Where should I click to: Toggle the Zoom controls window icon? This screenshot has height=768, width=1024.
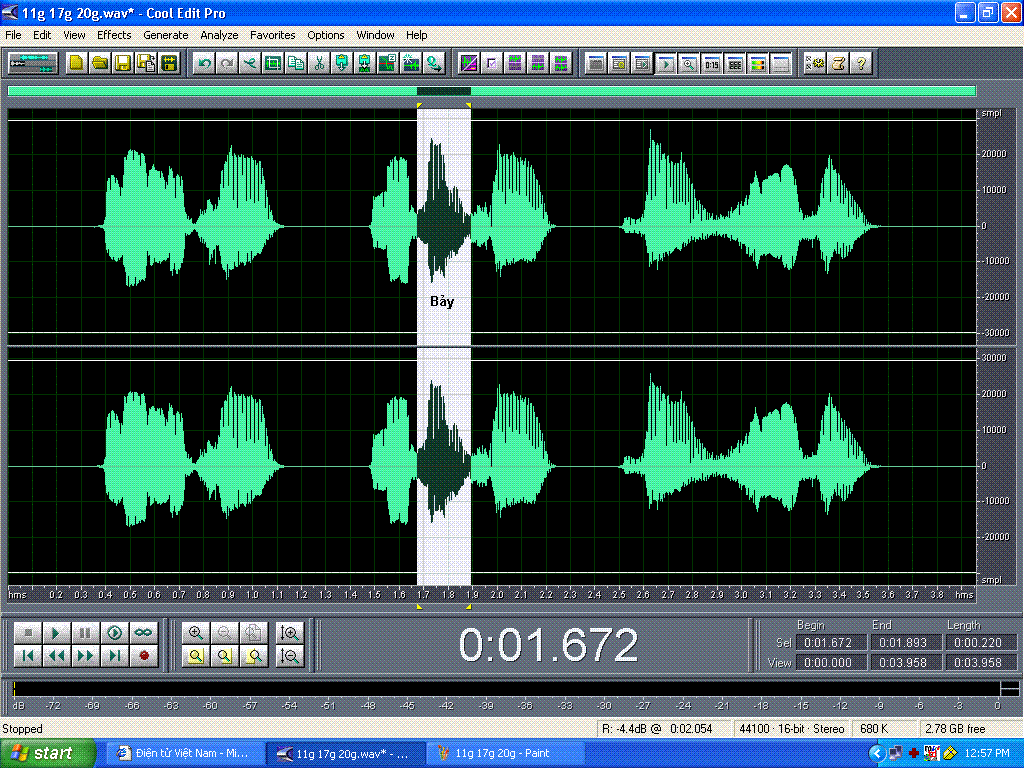[688, 63]
